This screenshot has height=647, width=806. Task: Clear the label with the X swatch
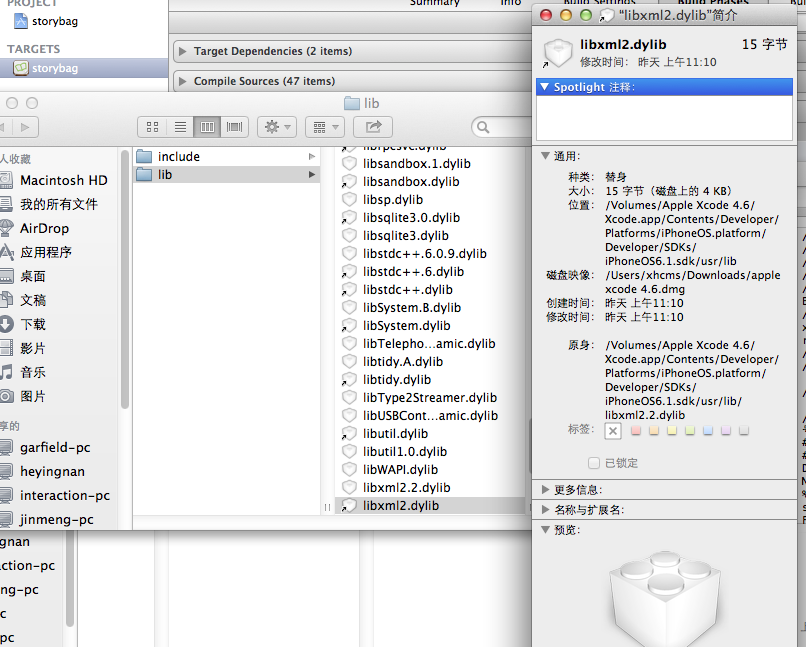click(x=613, y=431)
